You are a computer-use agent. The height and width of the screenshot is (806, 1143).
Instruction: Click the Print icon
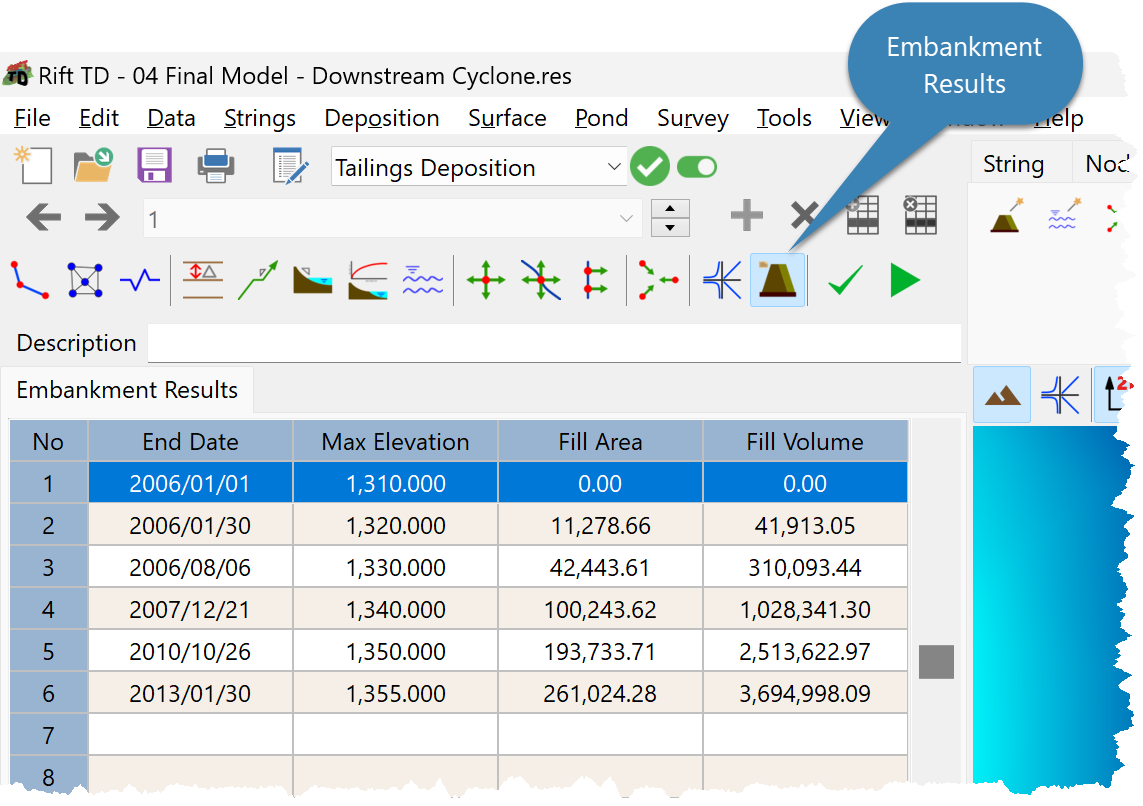coord(216,166)
